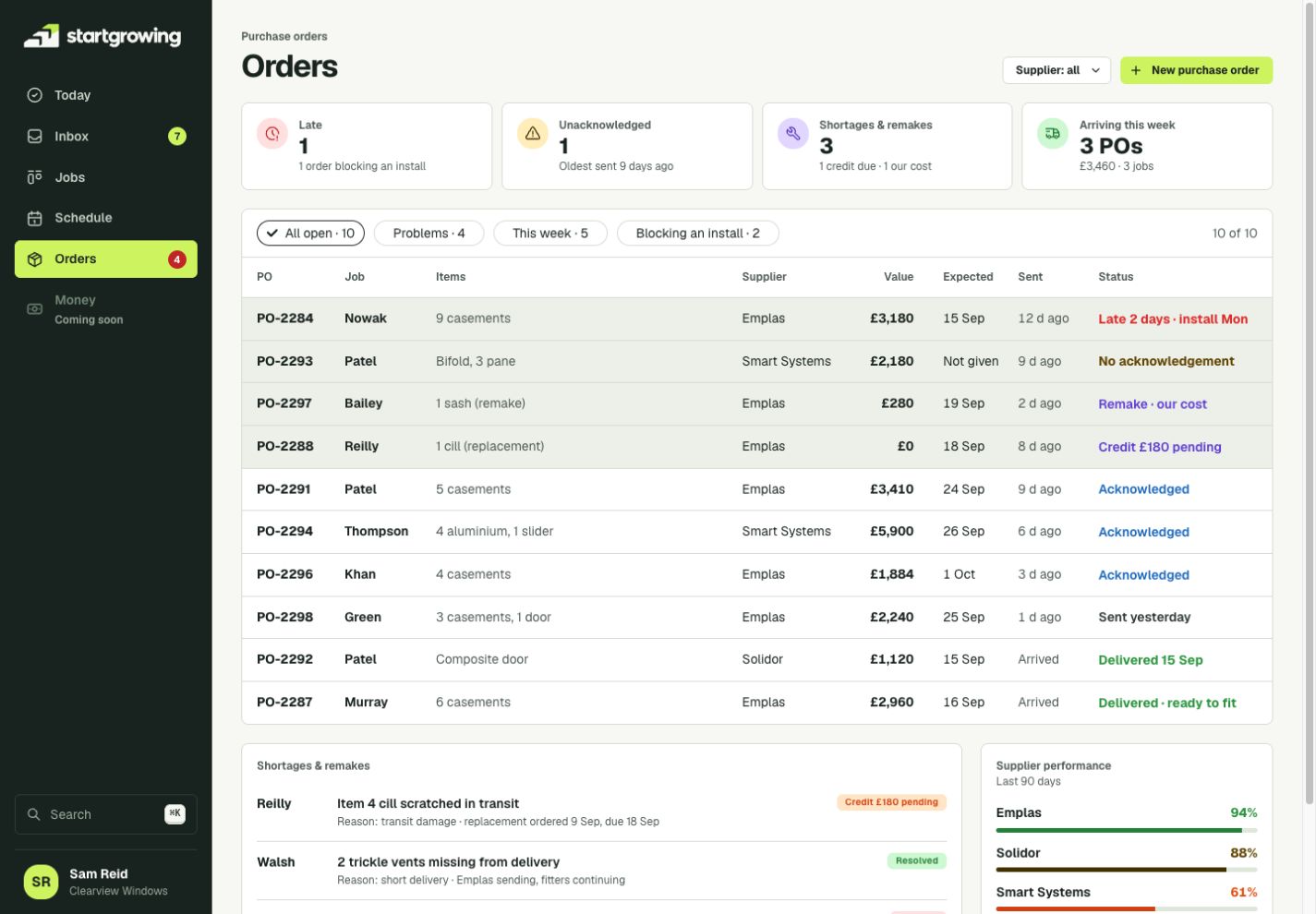Select the This week filter tab

(550, 234)
